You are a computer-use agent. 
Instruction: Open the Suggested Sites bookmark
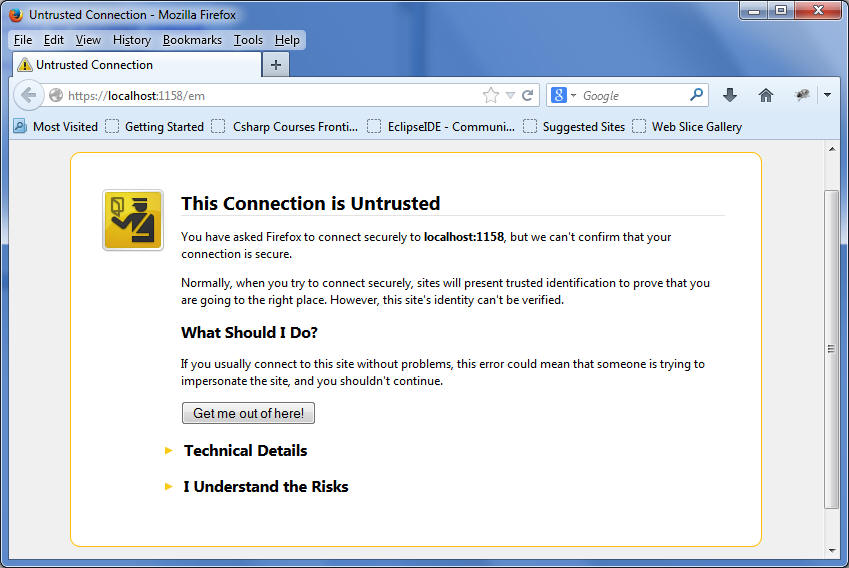coord(574,127)
